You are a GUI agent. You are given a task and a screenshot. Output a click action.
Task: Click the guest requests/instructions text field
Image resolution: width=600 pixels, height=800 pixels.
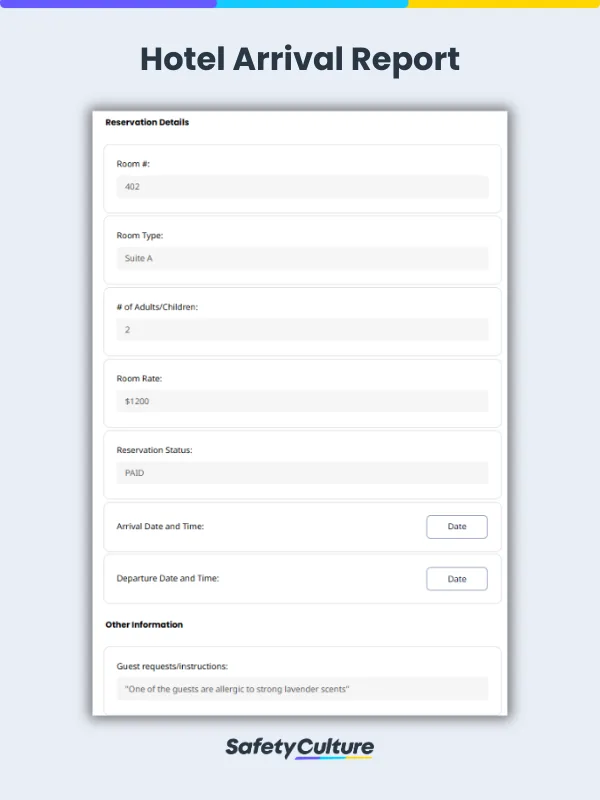pyautogui.click(x=300, y=689)
